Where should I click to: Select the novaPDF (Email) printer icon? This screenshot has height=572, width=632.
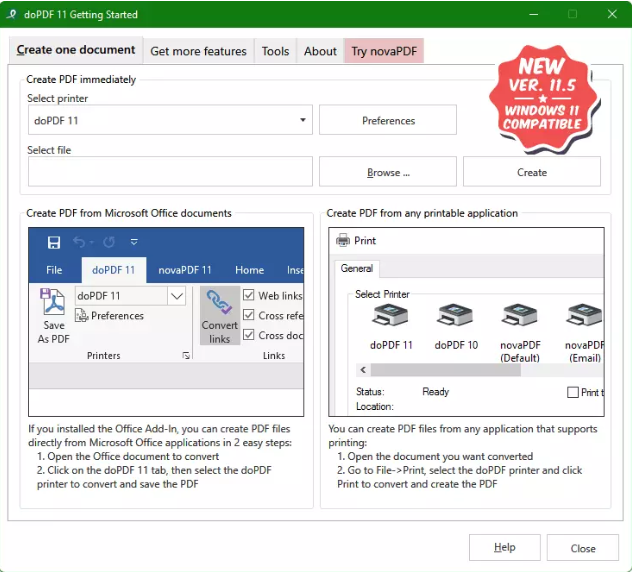[x=584, y=314]
